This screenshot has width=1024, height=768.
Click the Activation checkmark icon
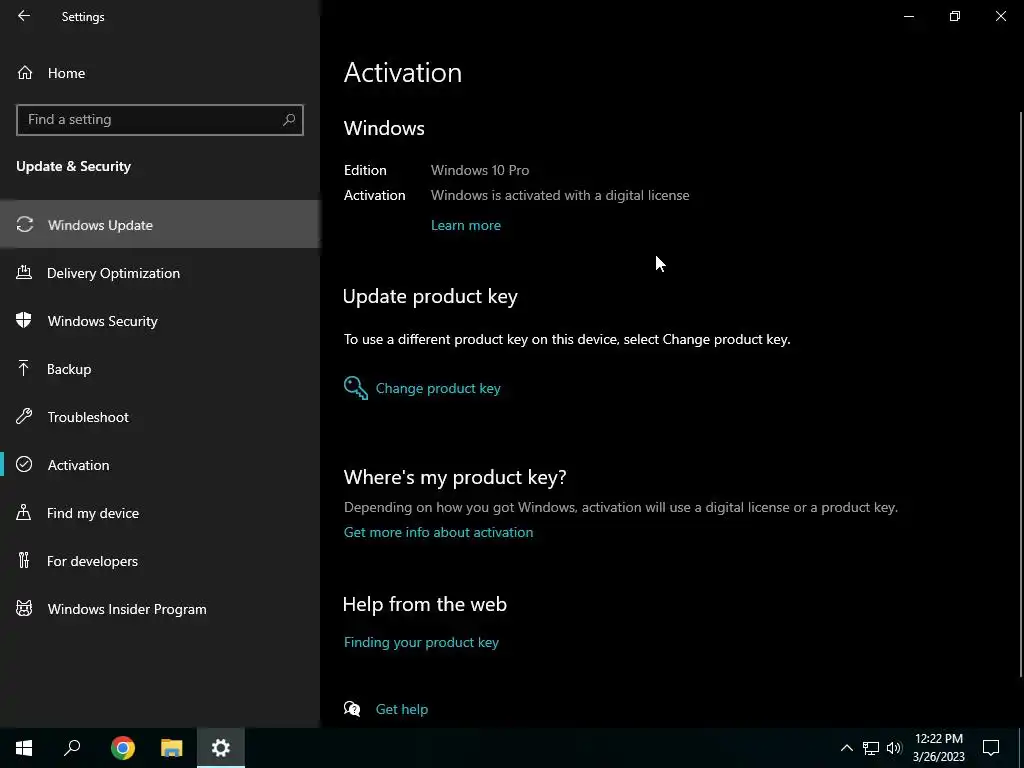click(x=24, y=464)
